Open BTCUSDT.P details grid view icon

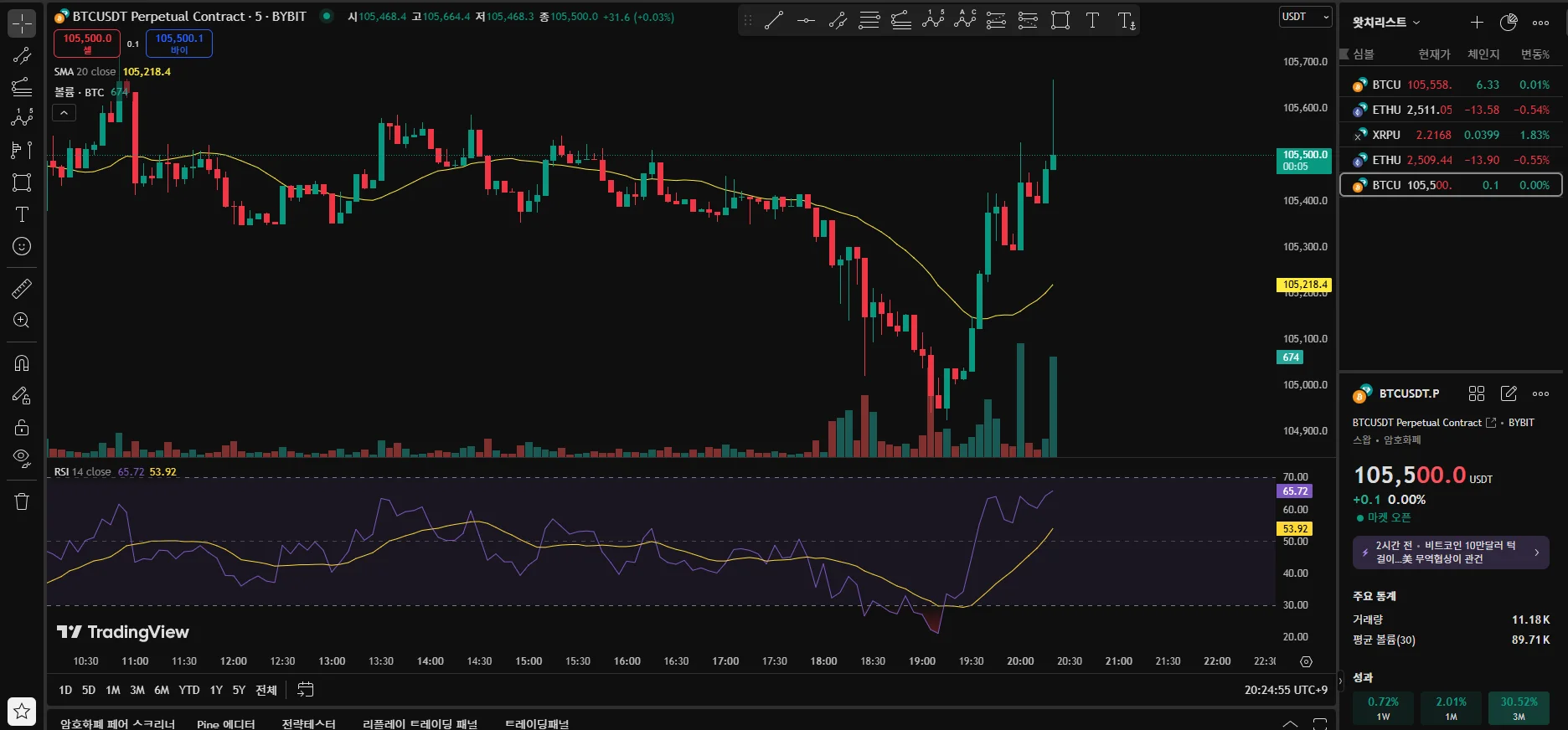[1477, 393]
